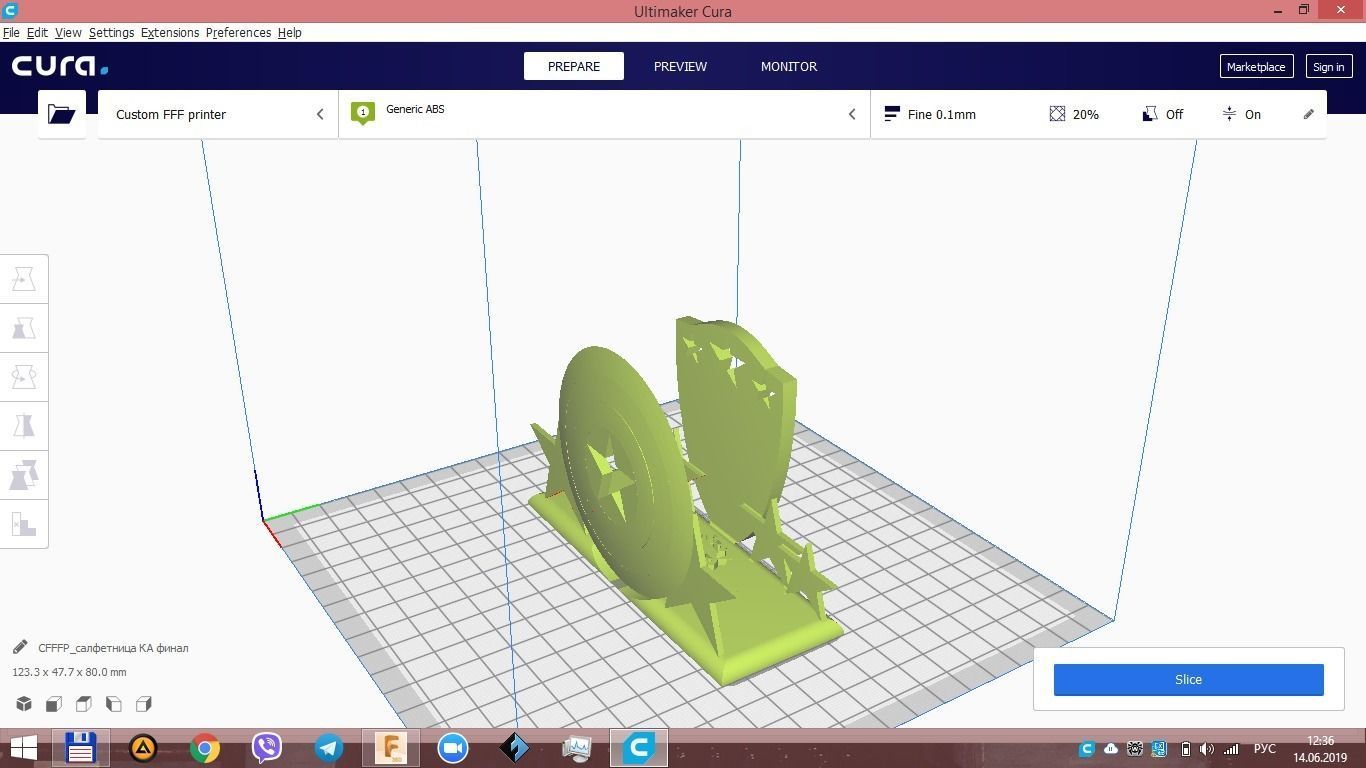Click the Slice button
This screenshot has height=768, width=1366.
[1188, 679]
